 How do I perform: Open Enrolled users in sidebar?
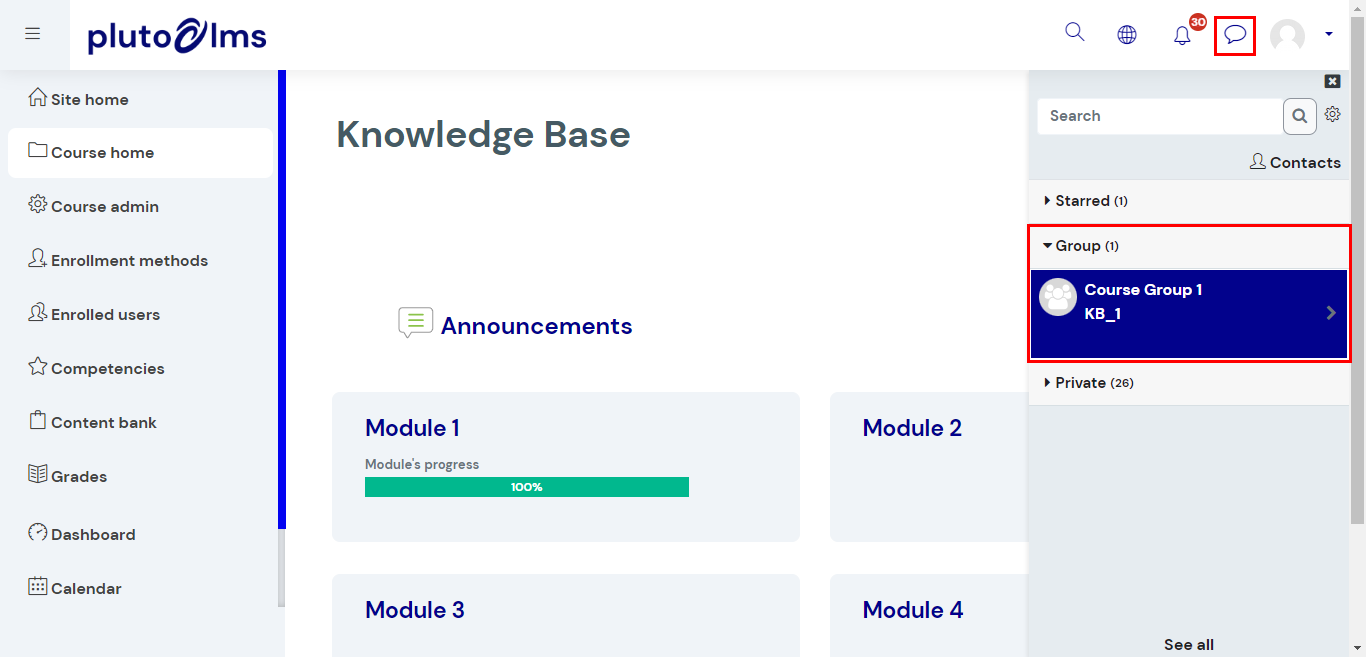105,315
